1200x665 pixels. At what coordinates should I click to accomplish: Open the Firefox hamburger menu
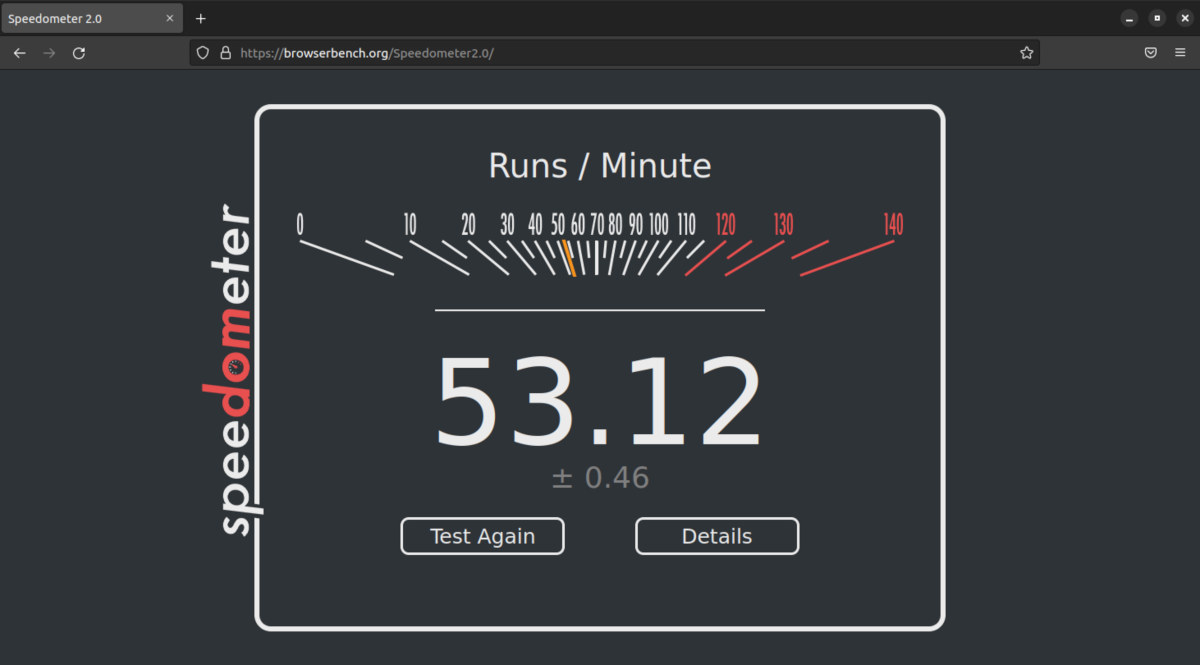1181,53
